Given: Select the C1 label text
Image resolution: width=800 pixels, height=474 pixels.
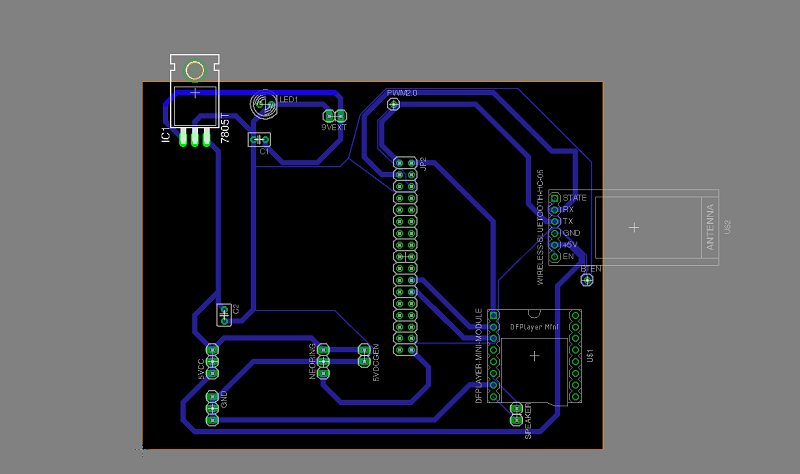Looking at the screenshot, I should (264, 152).
